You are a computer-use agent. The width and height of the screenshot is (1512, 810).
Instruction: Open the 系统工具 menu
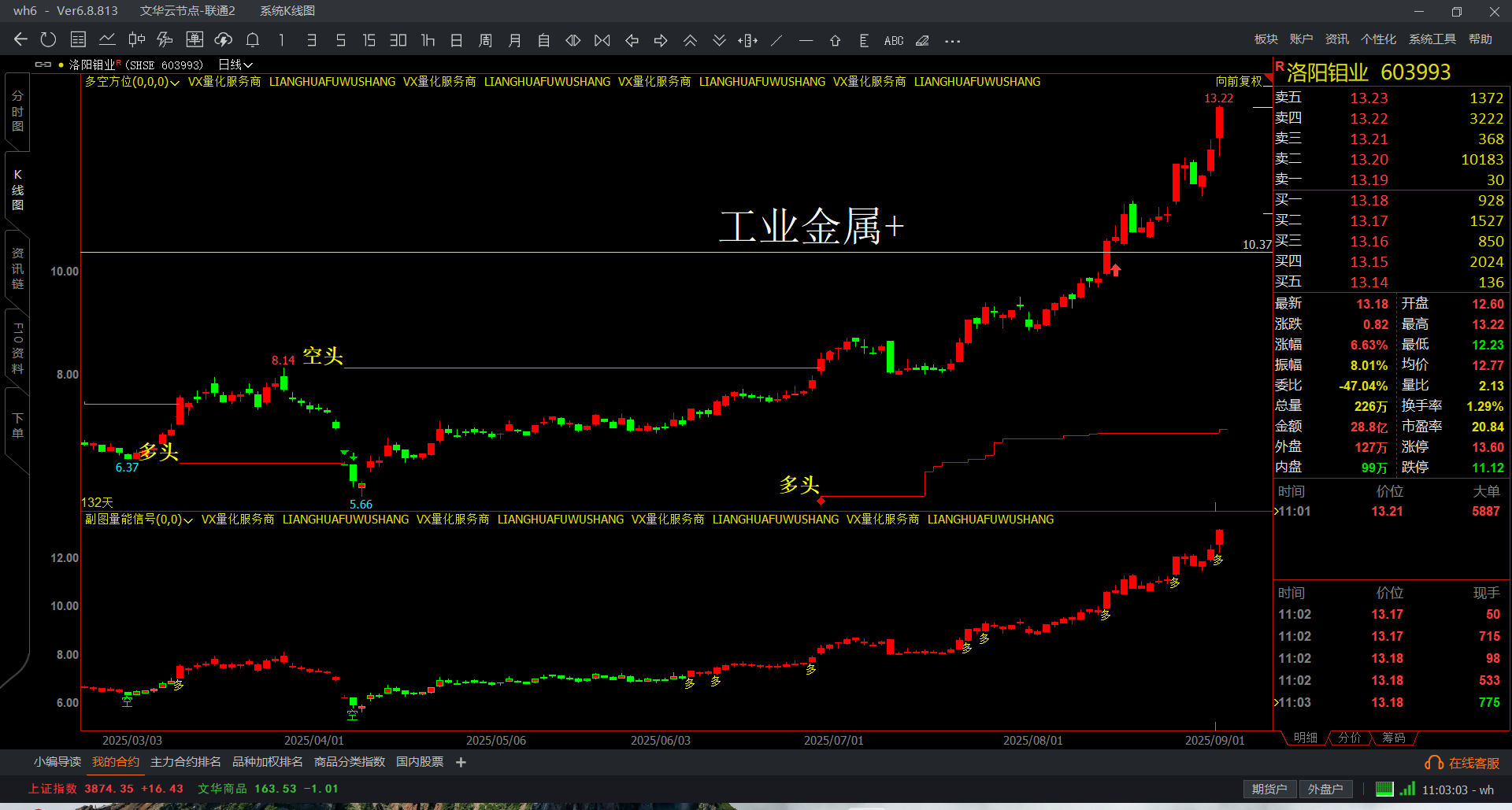click(x=1432, y=39)
